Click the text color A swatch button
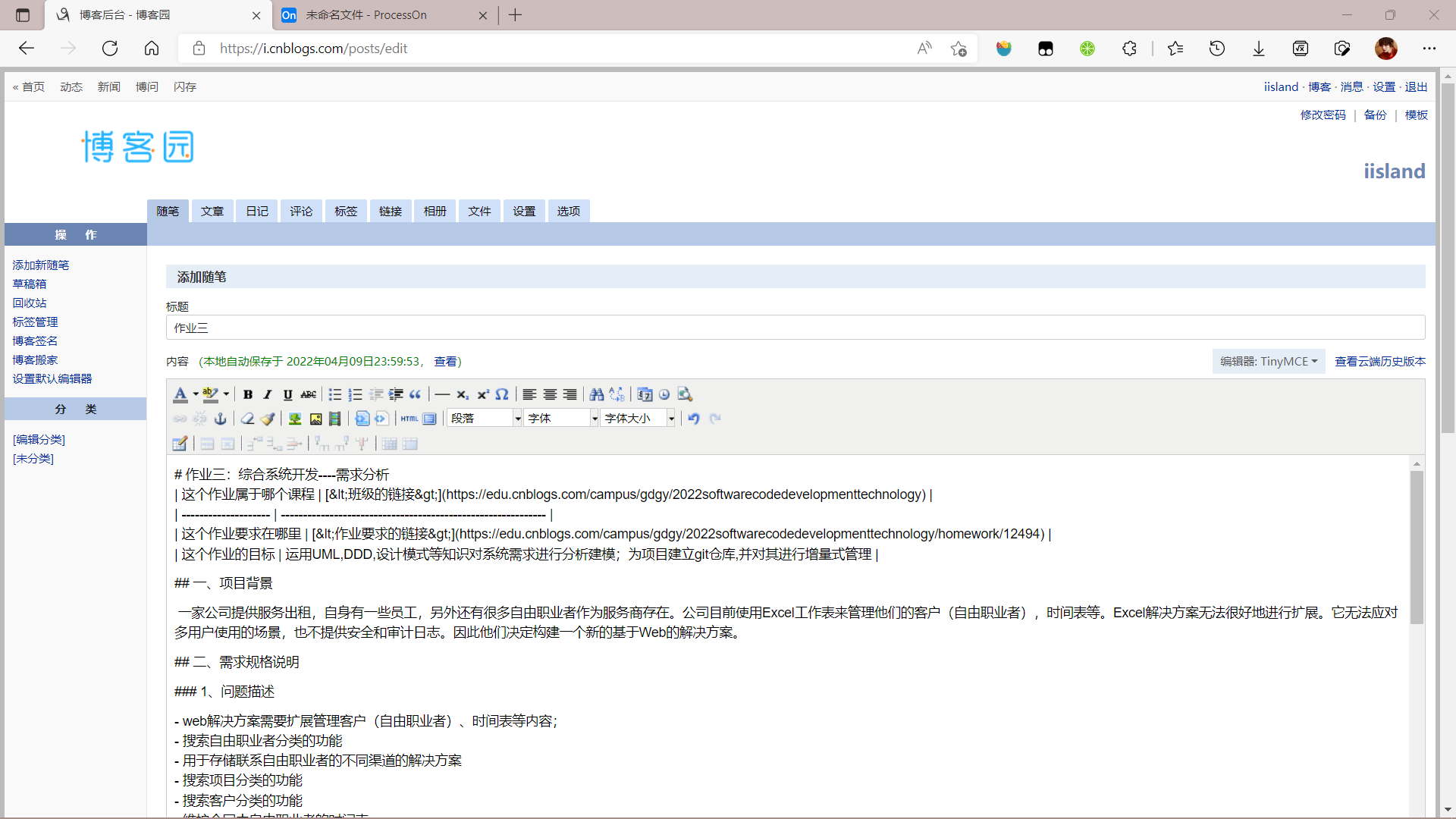 (180, 394)
